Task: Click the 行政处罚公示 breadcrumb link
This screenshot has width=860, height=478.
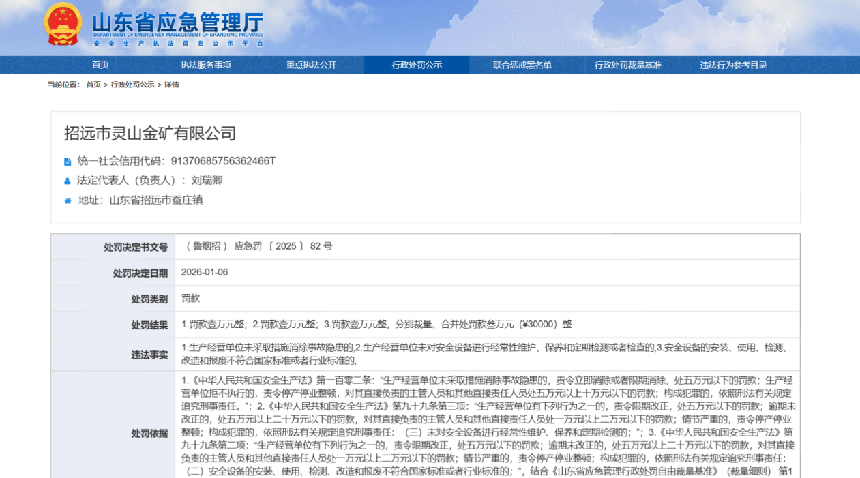Action: point(132,85)
